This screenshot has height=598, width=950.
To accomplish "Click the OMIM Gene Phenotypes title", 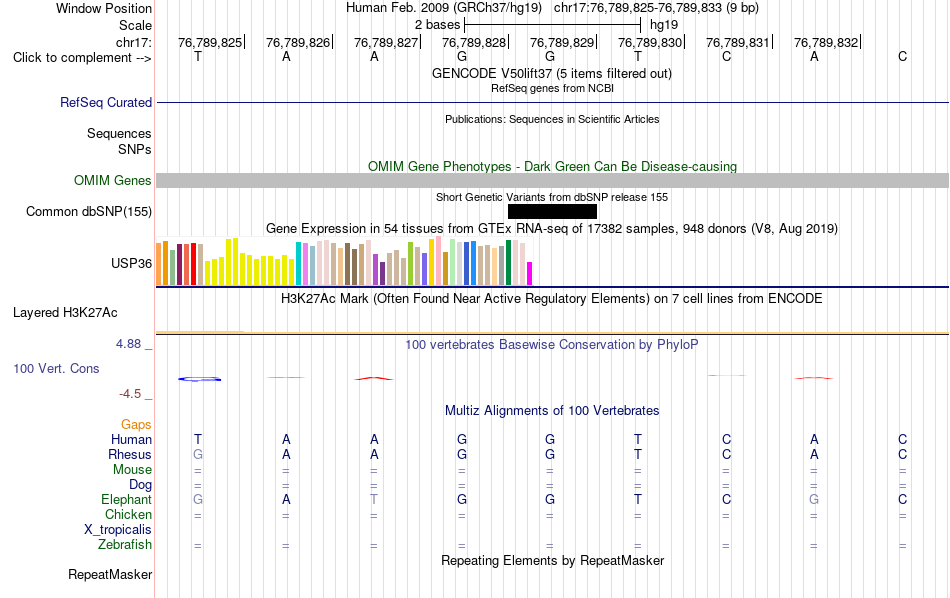I will pos(552,166).
